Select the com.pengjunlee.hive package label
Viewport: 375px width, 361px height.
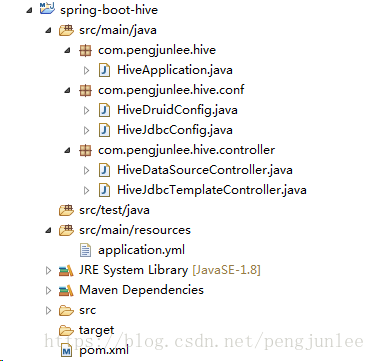pos(157,50)
